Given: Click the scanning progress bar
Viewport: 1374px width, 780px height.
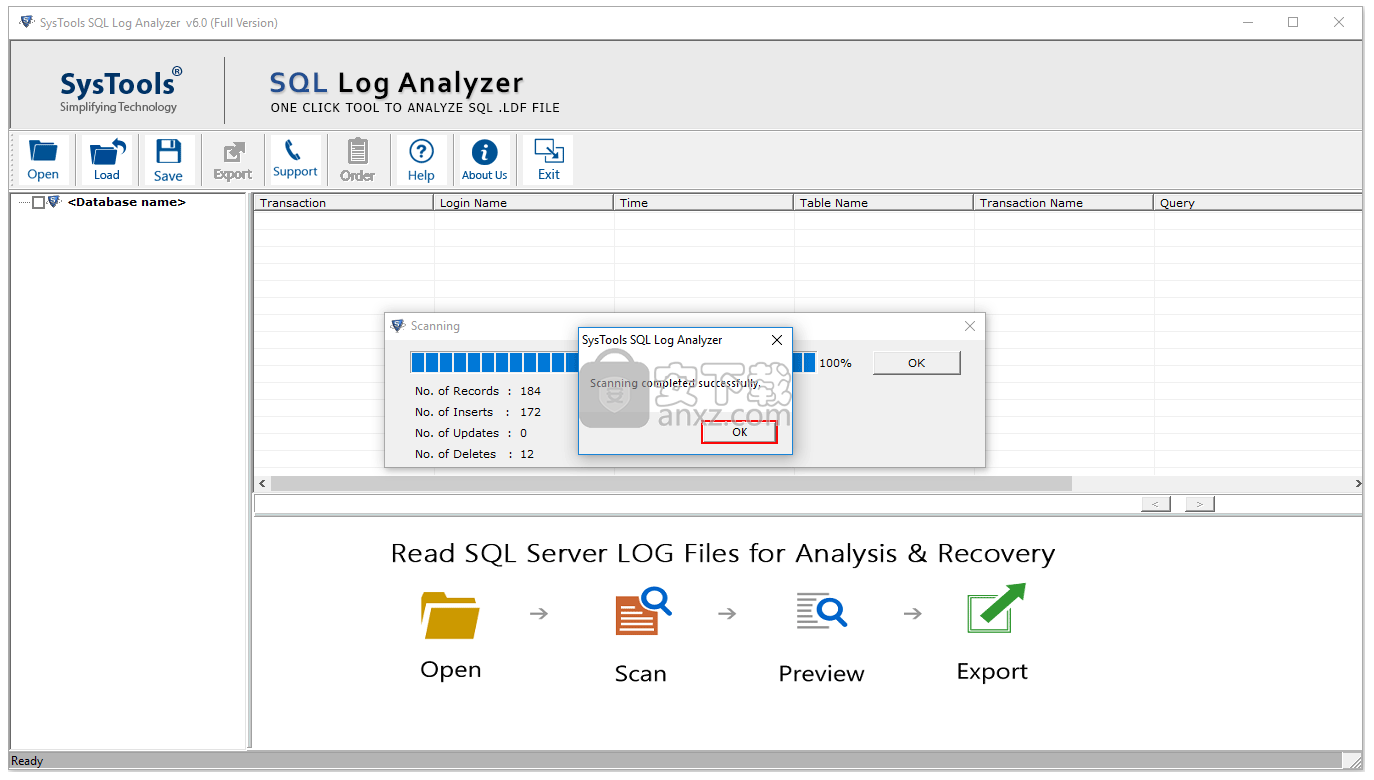Looking at the screenshot, I should click(613, 362).
